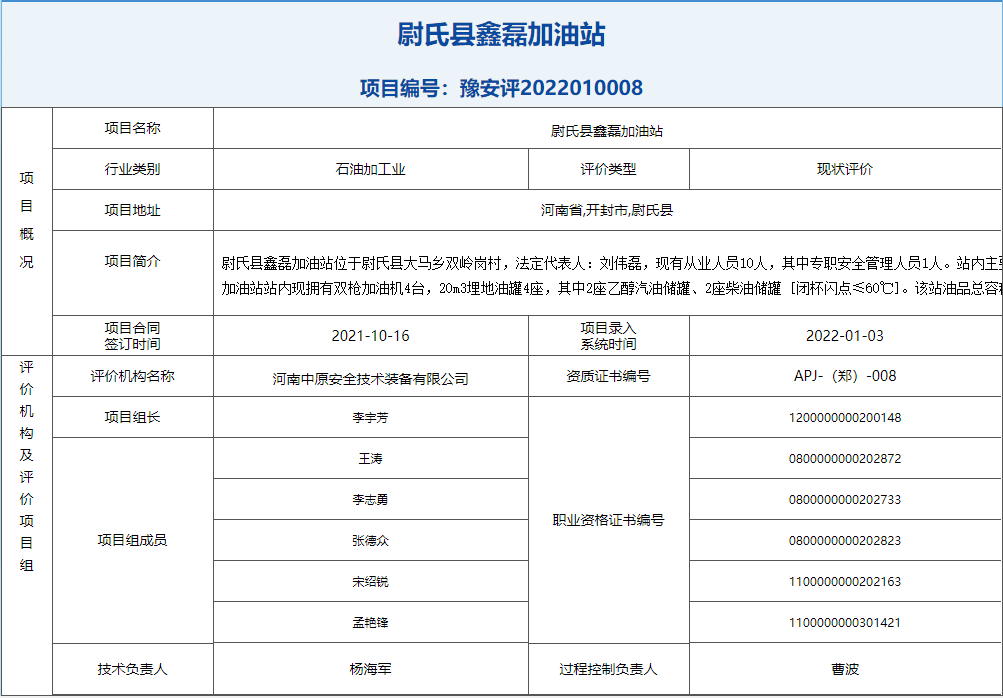Select the team leader name 李宇芳
1003x698 pixels.
370,418
